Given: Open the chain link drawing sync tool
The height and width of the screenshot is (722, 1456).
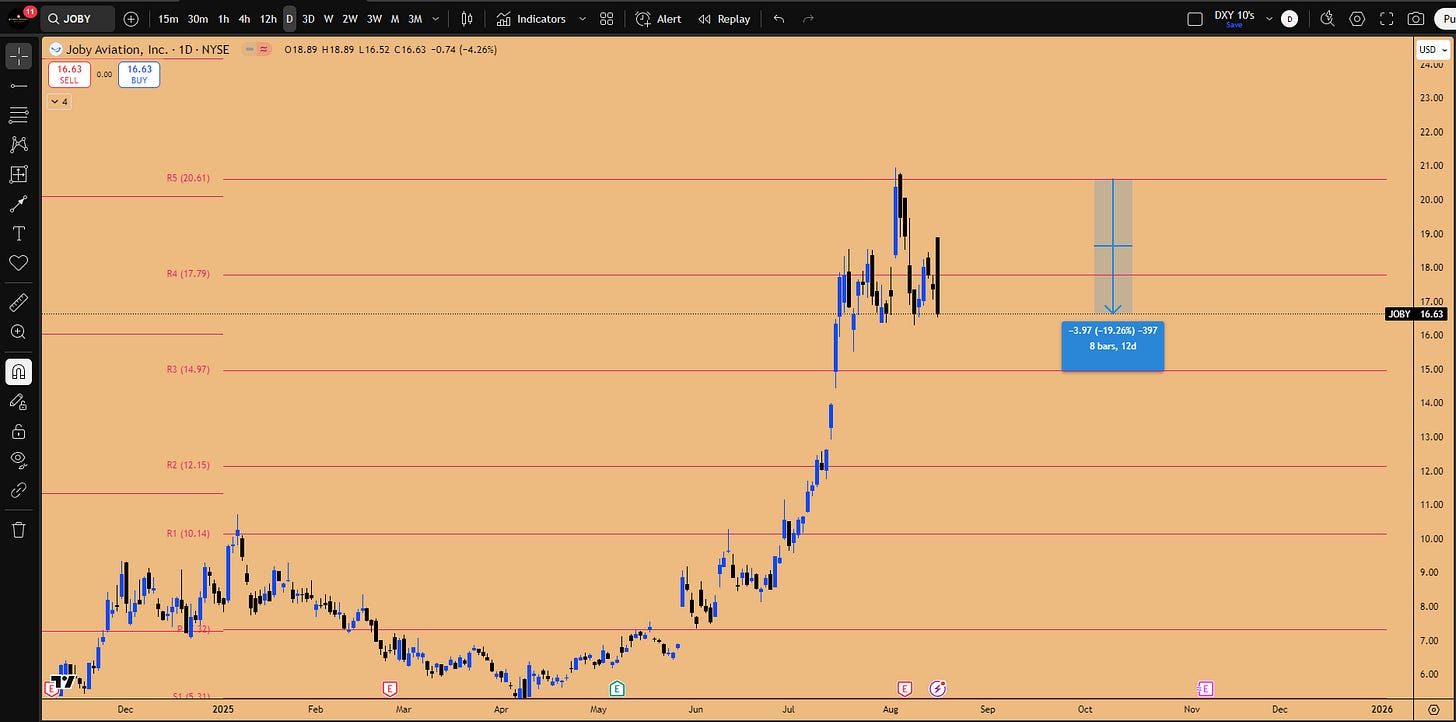Looking at the screenshot, I should point(18,490).
